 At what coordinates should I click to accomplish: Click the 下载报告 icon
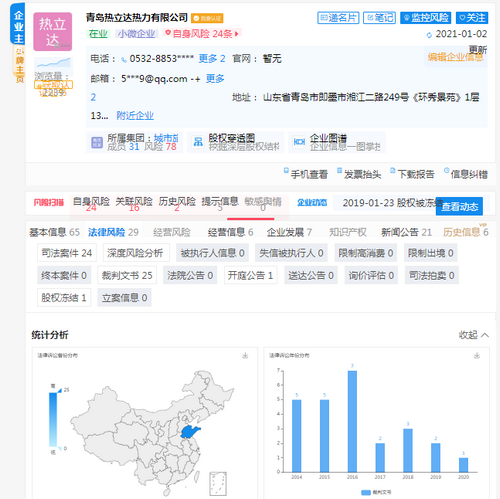coord(393,171)
